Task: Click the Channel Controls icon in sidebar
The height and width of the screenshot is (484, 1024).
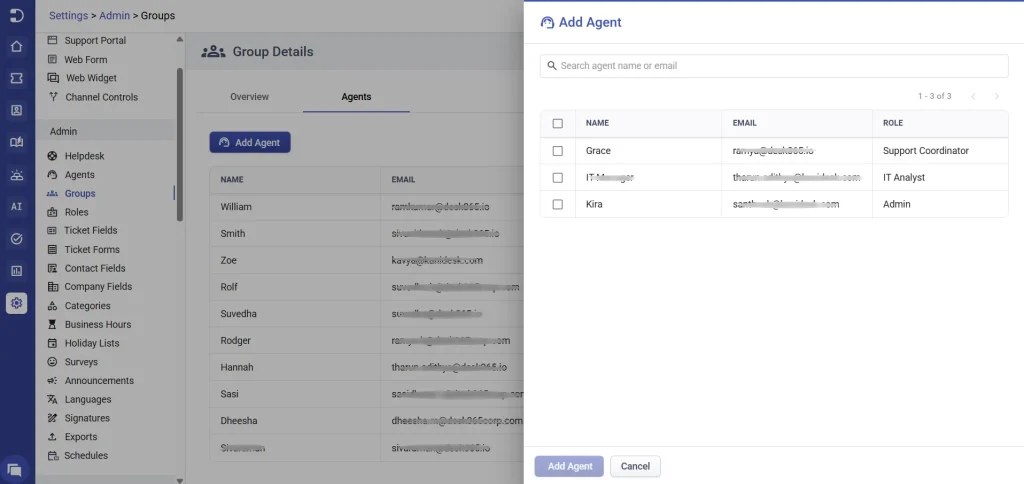Action: tap(53, 97)
